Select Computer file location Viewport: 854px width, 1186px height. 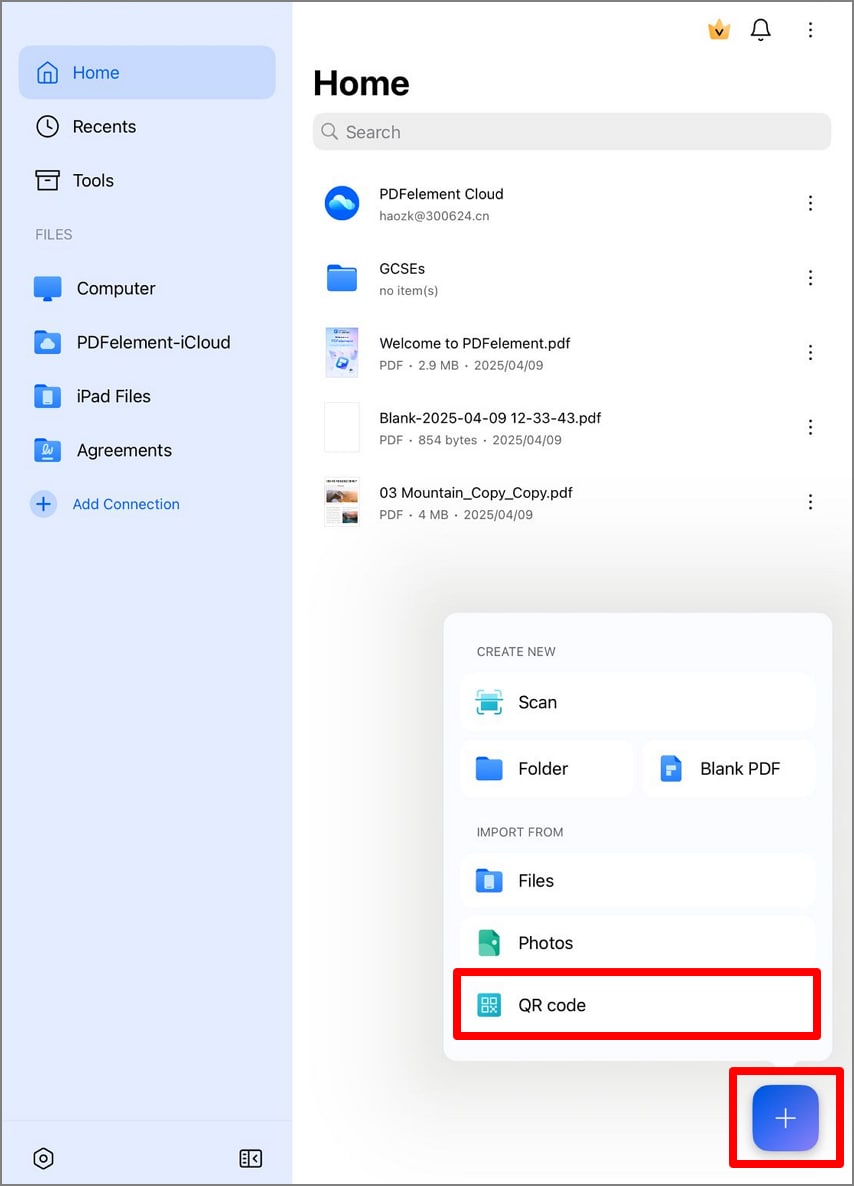[147, 288]
